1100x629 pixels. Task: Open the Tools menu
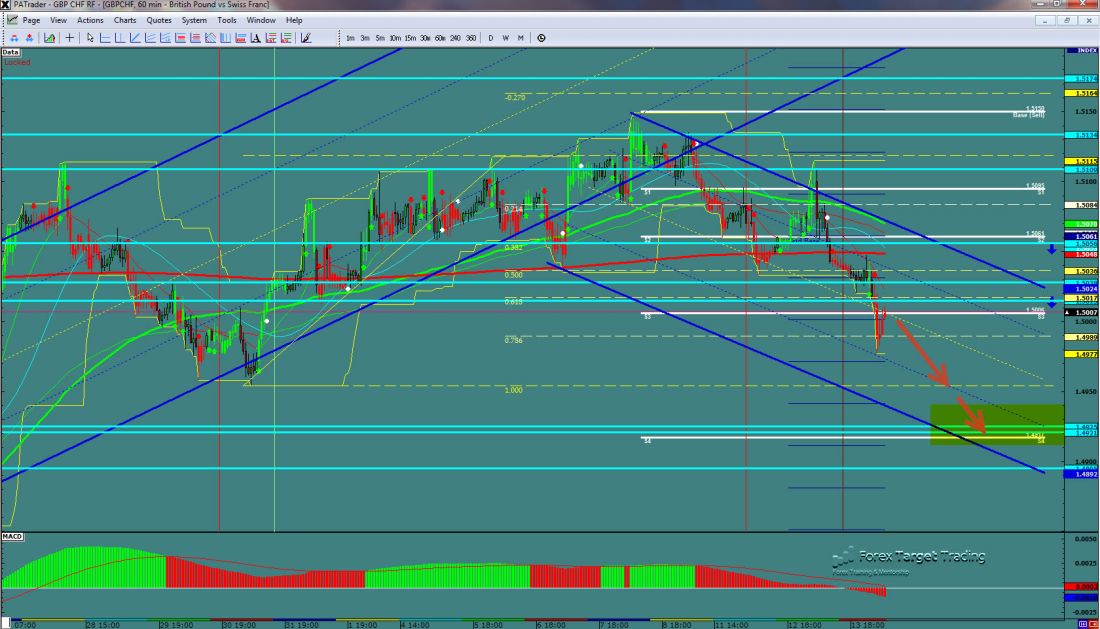[x=227, y=20]
